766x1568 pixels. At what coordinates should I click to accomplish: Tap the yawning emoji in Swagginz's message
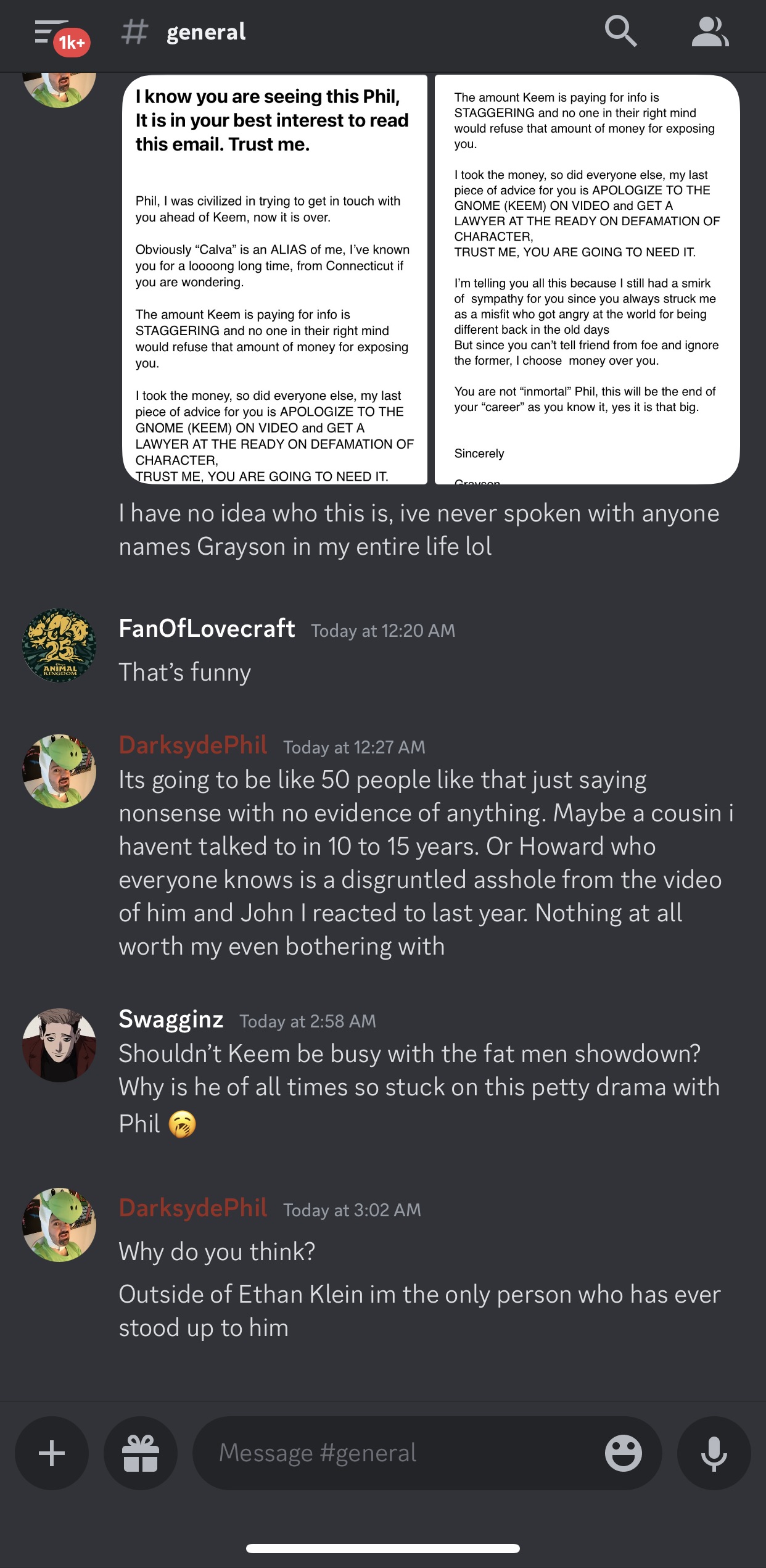[x=183, y=1124]
